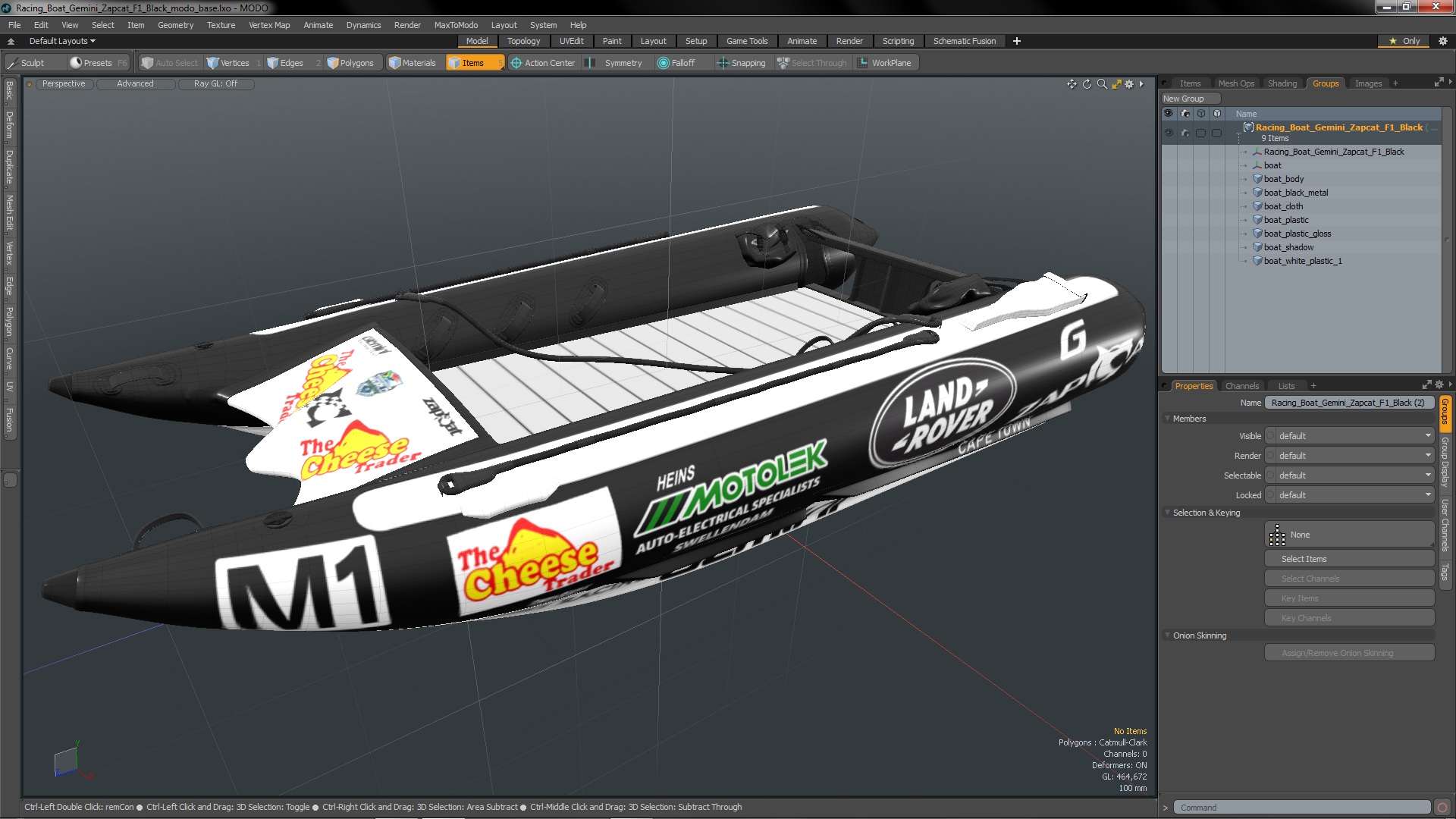This screenshot has height=819, width=1456.
Task: Select boat_body in the groups list
Action: pyautogui.click(x=1283, y=179)
